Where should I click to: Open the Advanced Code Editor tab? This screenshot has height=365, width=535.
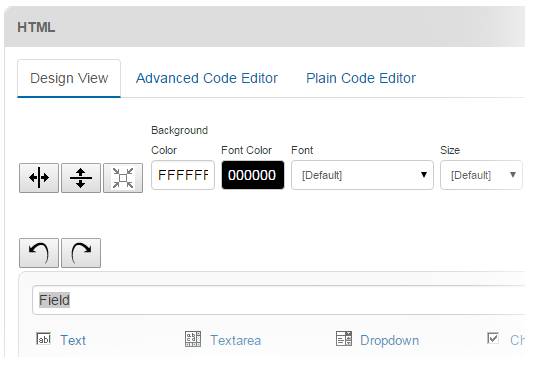pos(207,78)
